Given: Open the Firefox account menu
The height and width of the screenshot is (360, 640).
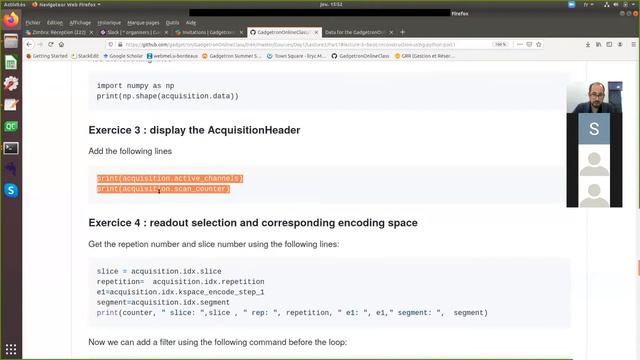Looking at the screenshot, I should (x=620, y=44).
